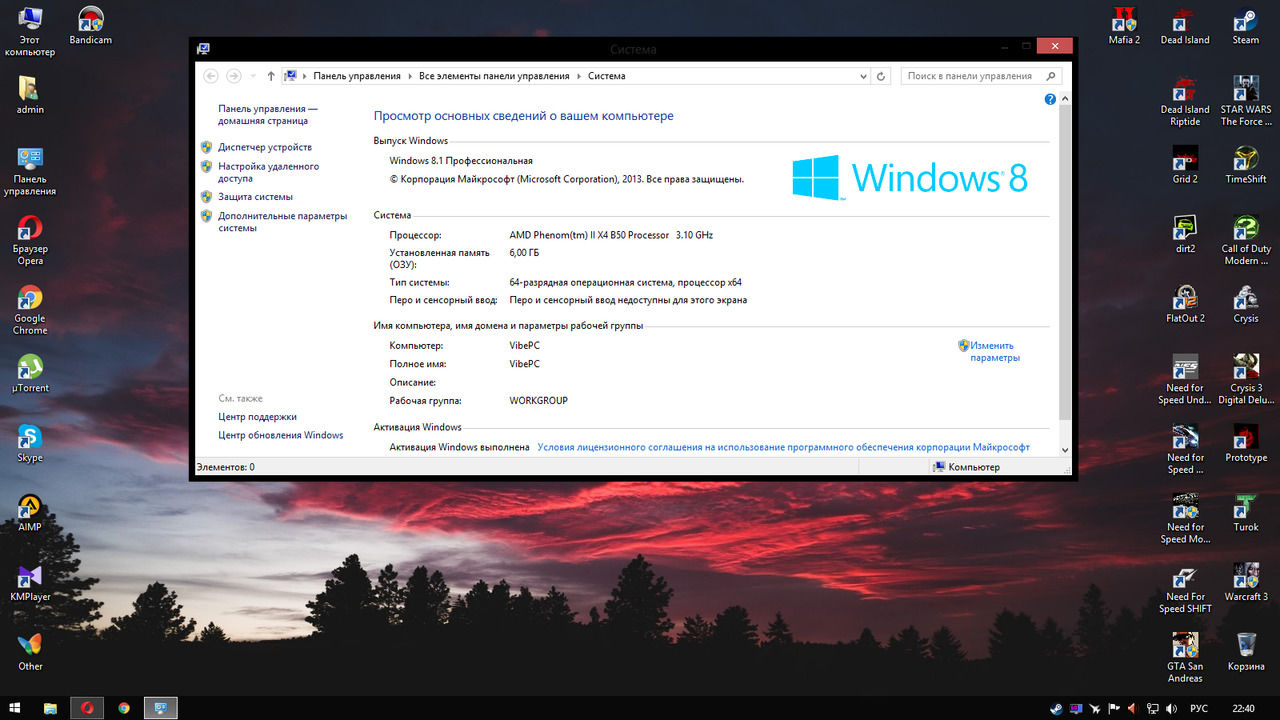Select Dead Island Riptide desktop icon
The image size is (1280, 720).
click(x=1185, y=101)
